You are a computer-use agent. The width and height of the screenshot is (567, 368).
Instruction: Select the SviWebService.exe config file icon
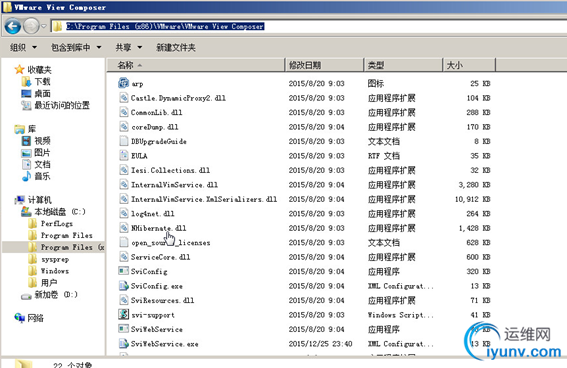124,343
